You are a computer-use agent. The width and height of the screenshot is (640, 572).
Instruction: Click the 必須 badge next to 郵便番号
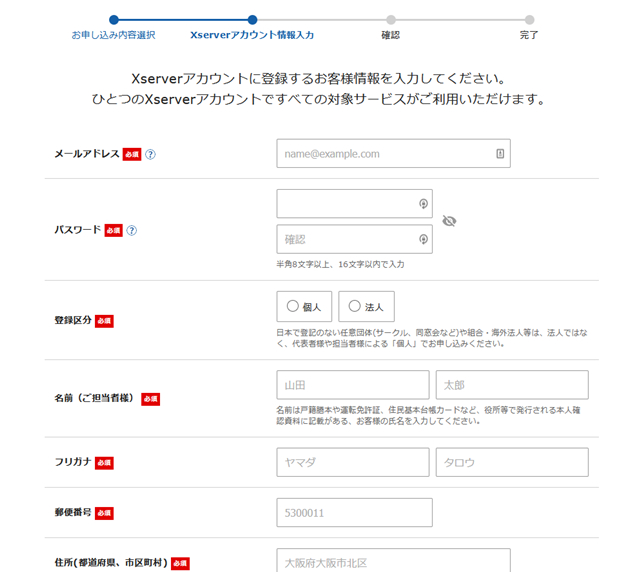pyautogui.click(x=104, y=513)
